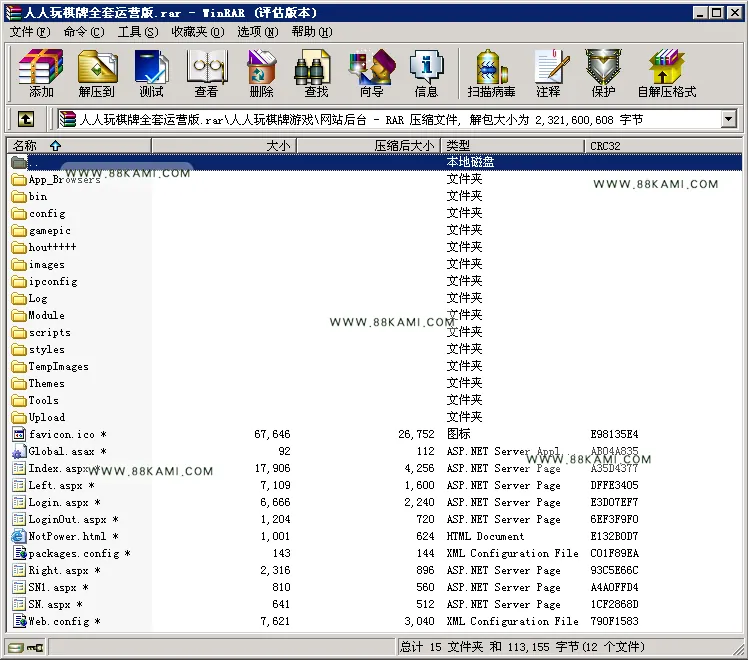The image size is (748, 660).
Task: Select the scripts folder row
Action: click(x=374, y=332)
